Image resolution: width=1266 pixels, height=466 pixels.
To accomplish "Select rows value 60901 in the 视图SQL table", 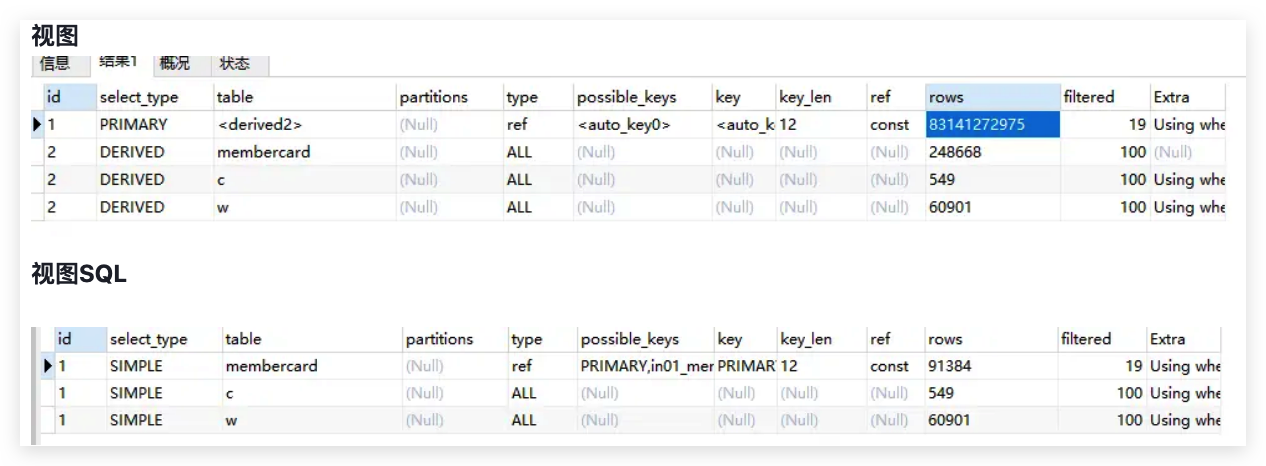I will (x=990, y=420).
